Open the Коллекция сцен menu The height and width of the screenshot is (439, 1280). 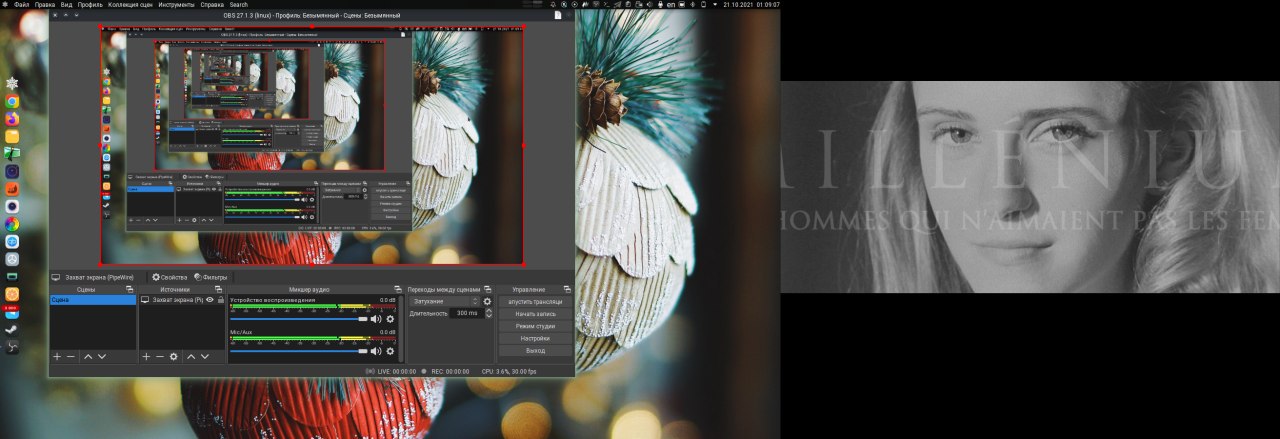tap(131, 5)
